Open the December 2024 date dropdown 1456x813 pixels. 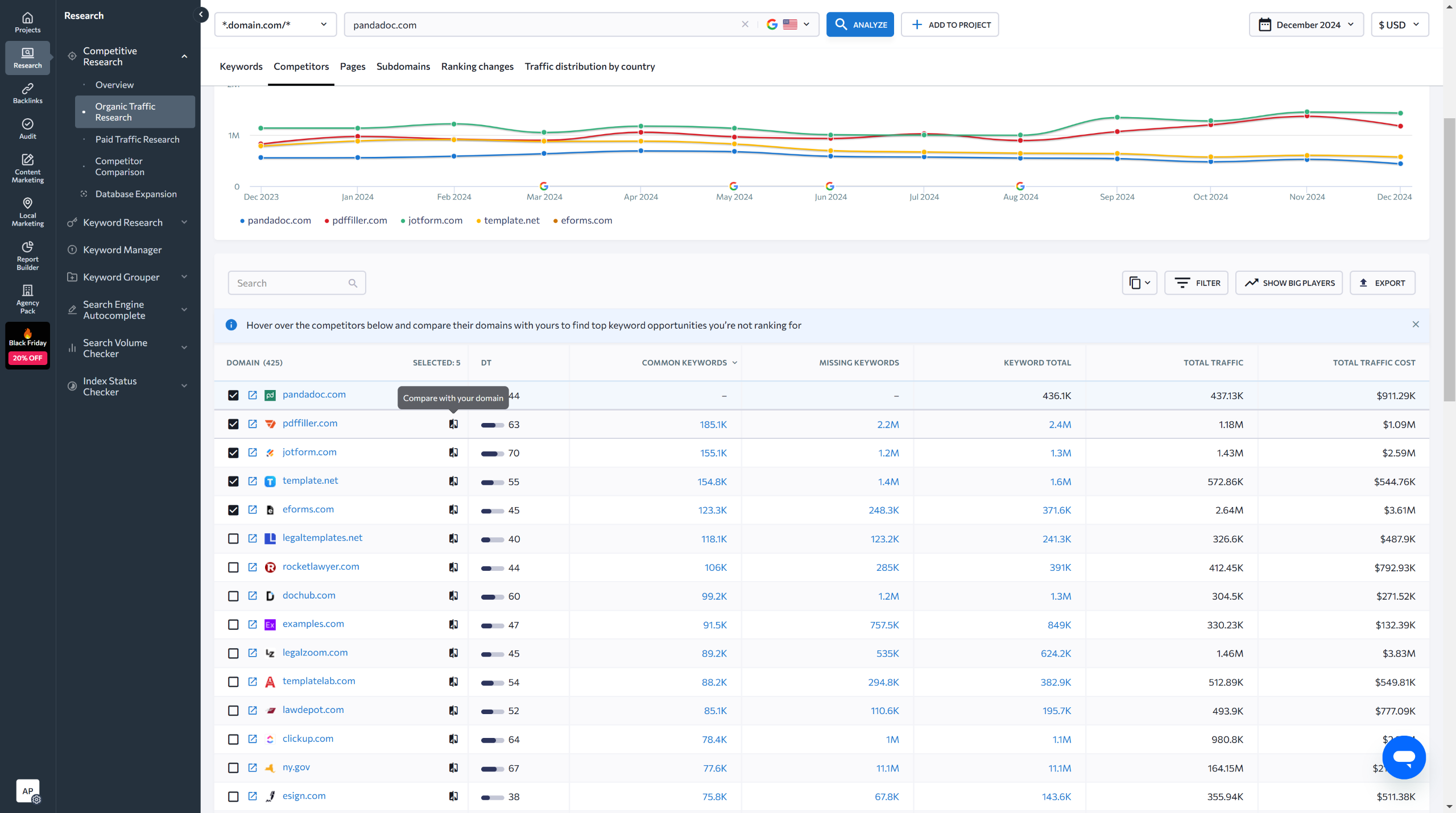(1306, 24)
